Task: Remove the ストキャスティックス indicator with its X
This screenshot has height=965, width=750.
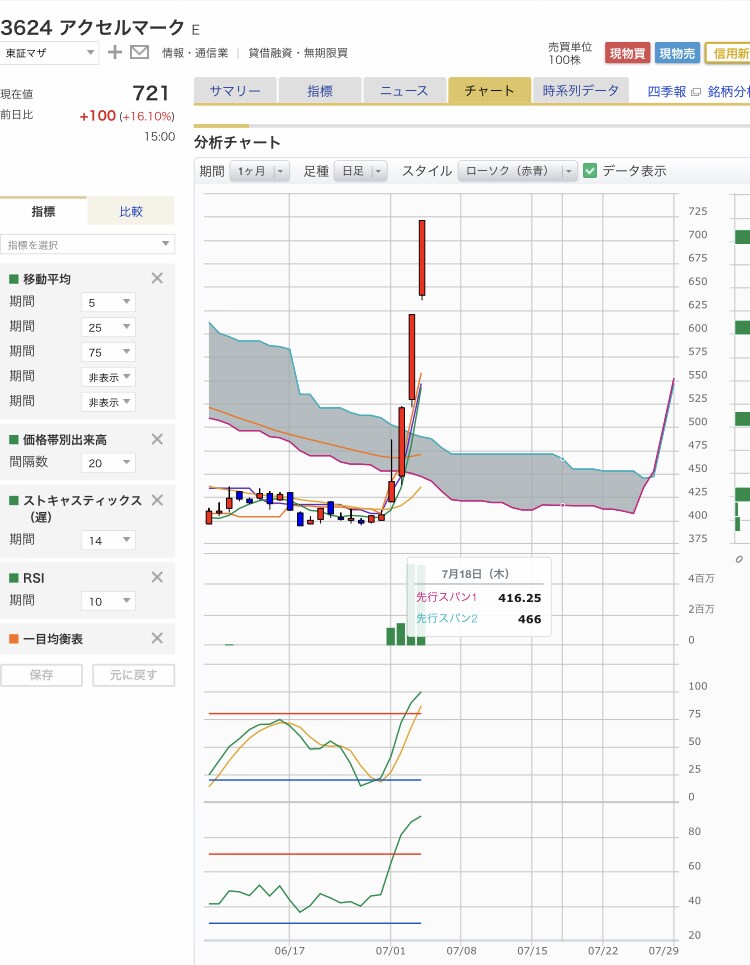Action: tap(158, 500)
